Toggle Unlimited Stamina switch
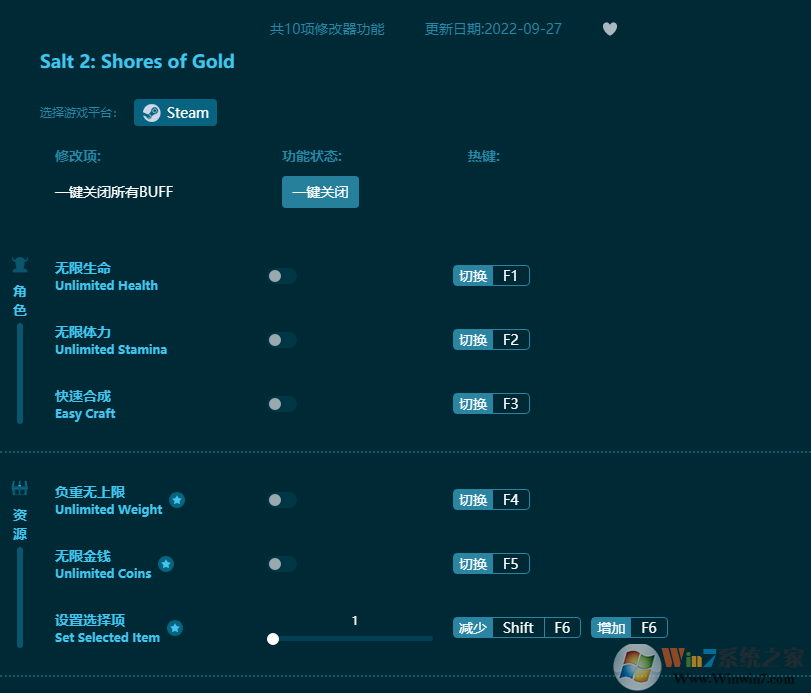 [x=282, y=340]
